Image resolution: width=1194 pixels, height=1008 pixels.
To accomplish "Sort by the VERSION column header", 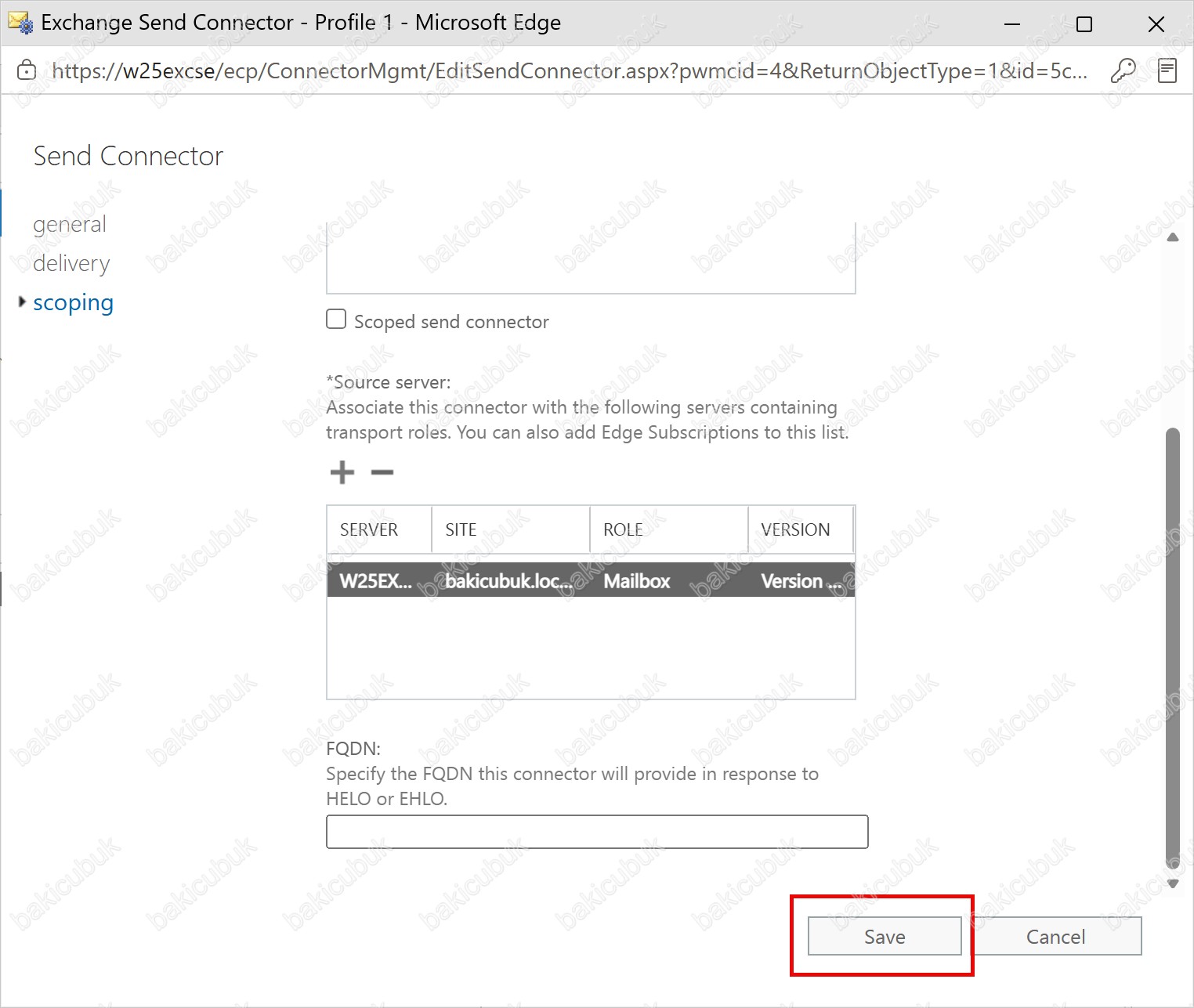I will click(x=801, y=529).
